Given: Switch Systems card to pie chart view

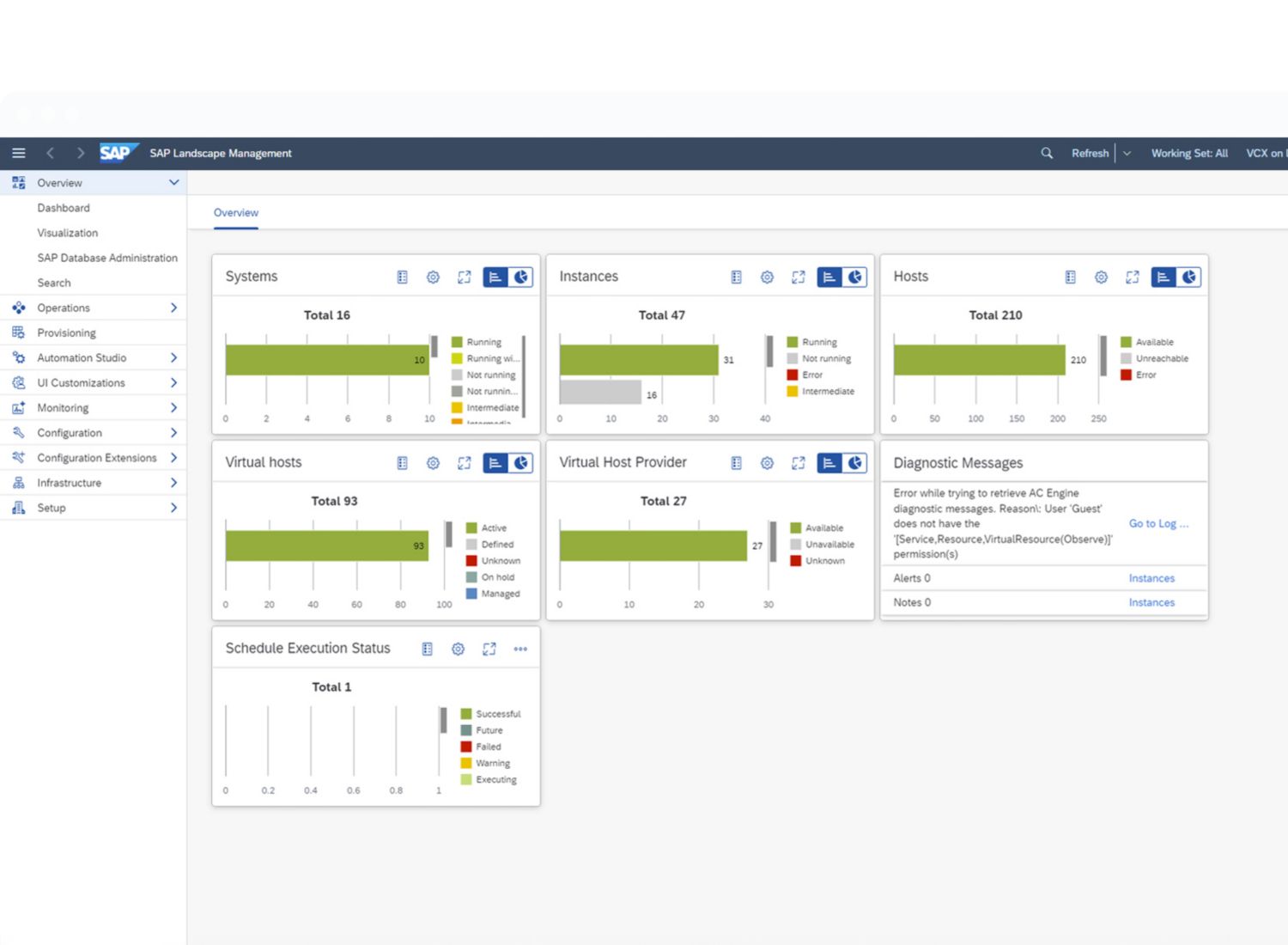Looking at the screenshot, I should [x=521, y=277].
